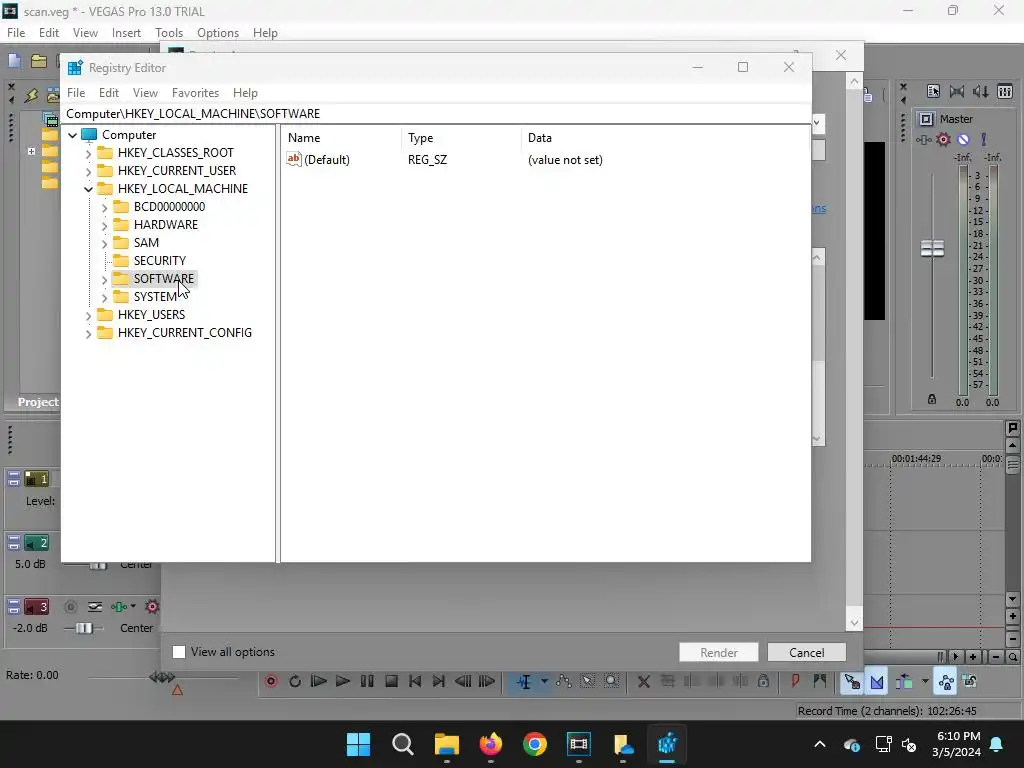Collapse HKEY_LOCAL_MACHINE in registry tree

(x=88, y=189)
